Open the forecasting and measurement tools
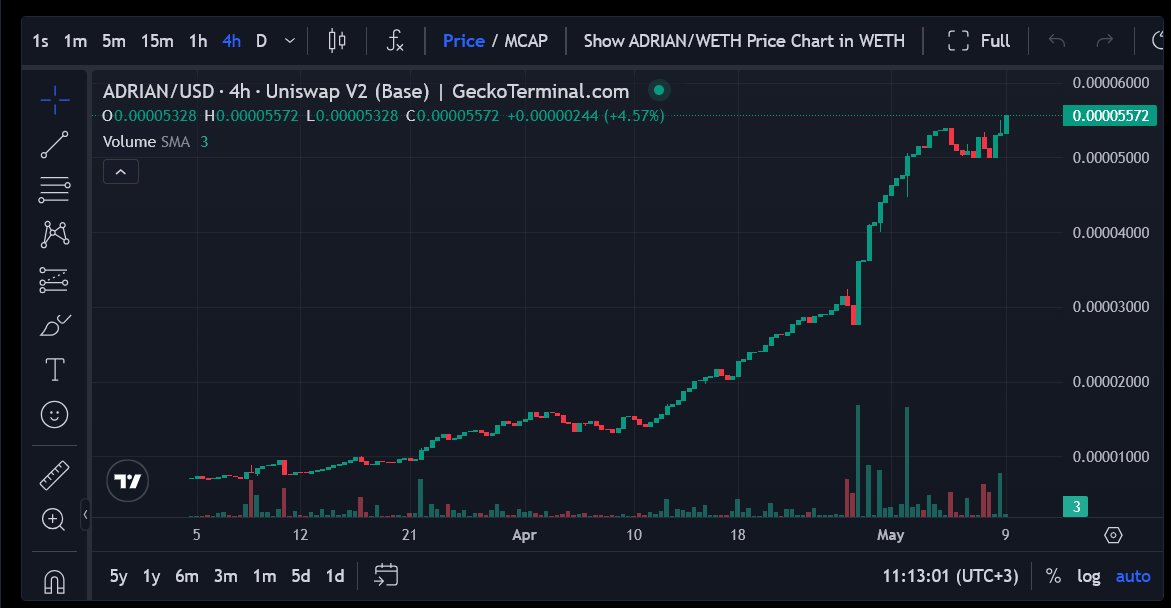 pyautogui.click(x=55, y=280)
